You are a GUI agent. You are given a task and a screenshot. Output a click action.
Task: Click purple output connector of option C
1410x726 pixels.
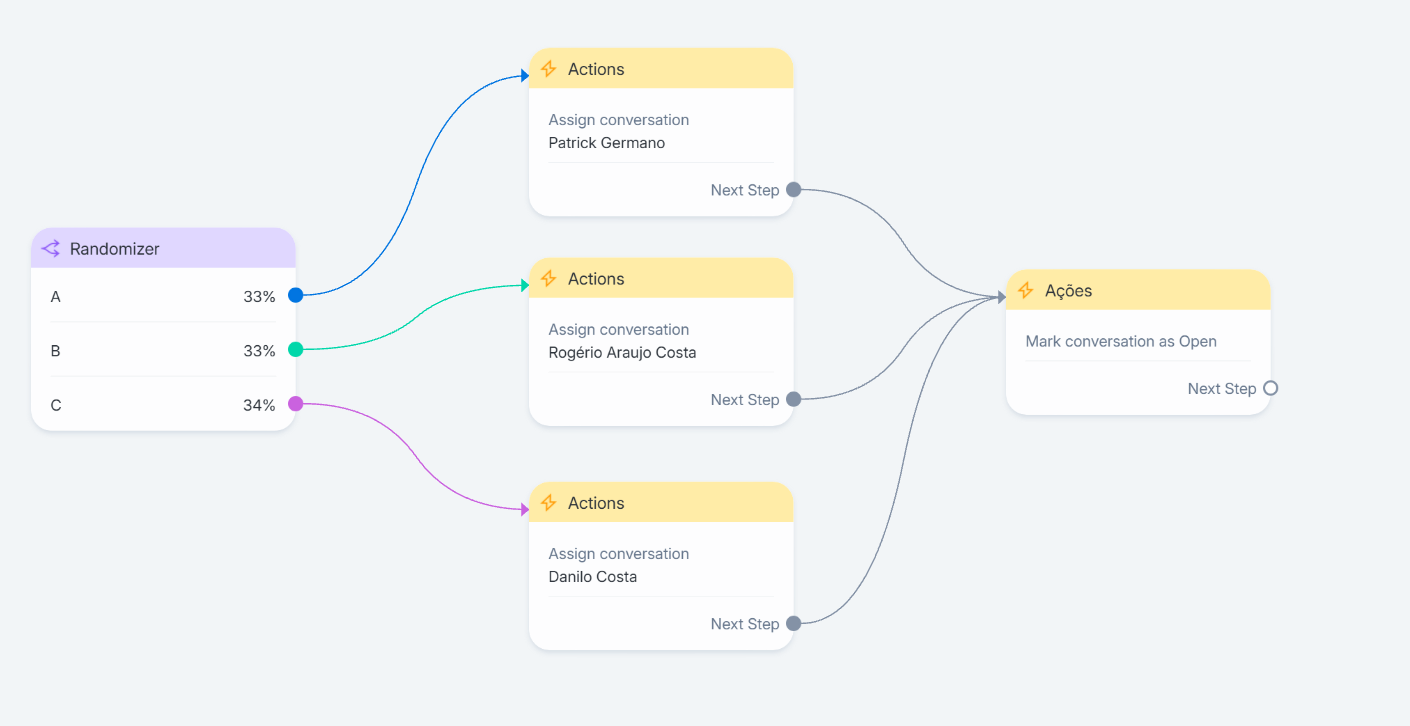[295, 403]
